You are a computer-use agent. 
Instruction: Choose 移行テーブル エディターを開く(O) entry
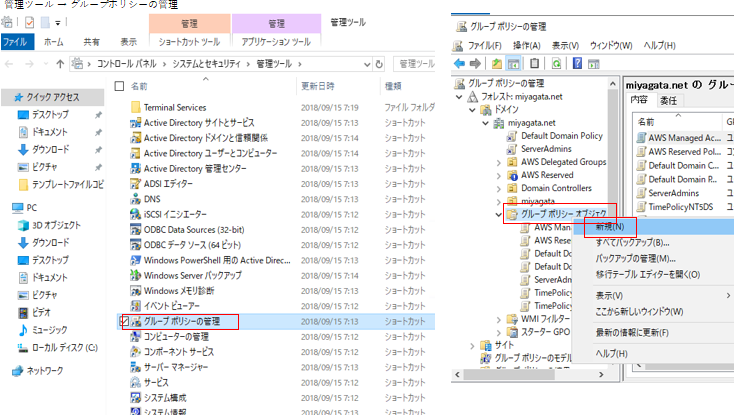[648, 274]
